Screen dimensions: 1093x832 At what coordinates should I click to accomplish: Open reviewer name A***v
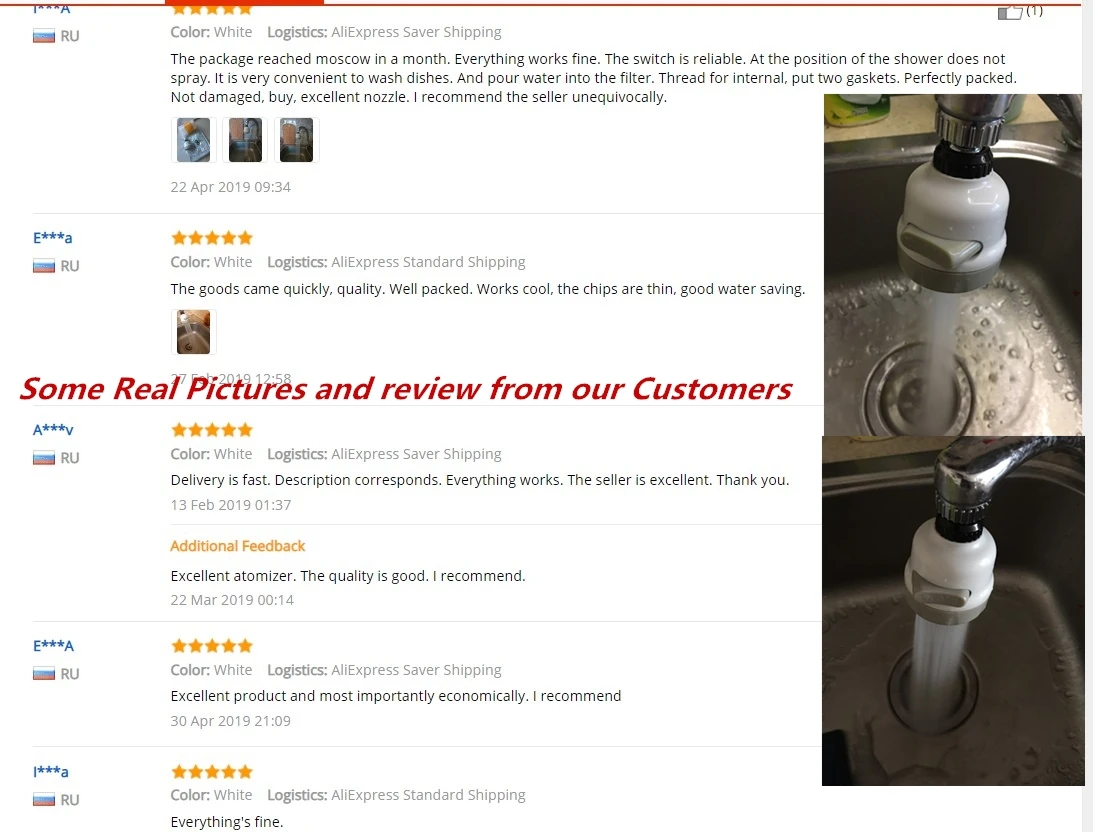(x=53, y=429)
